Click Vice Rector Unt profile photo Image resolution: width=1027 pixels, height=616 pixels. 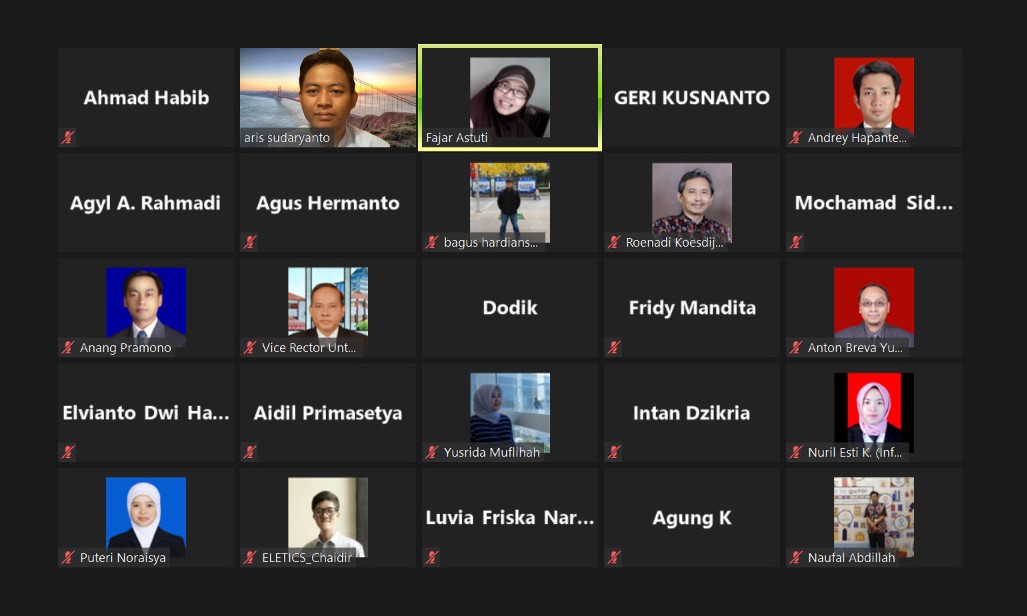[327, 303]
